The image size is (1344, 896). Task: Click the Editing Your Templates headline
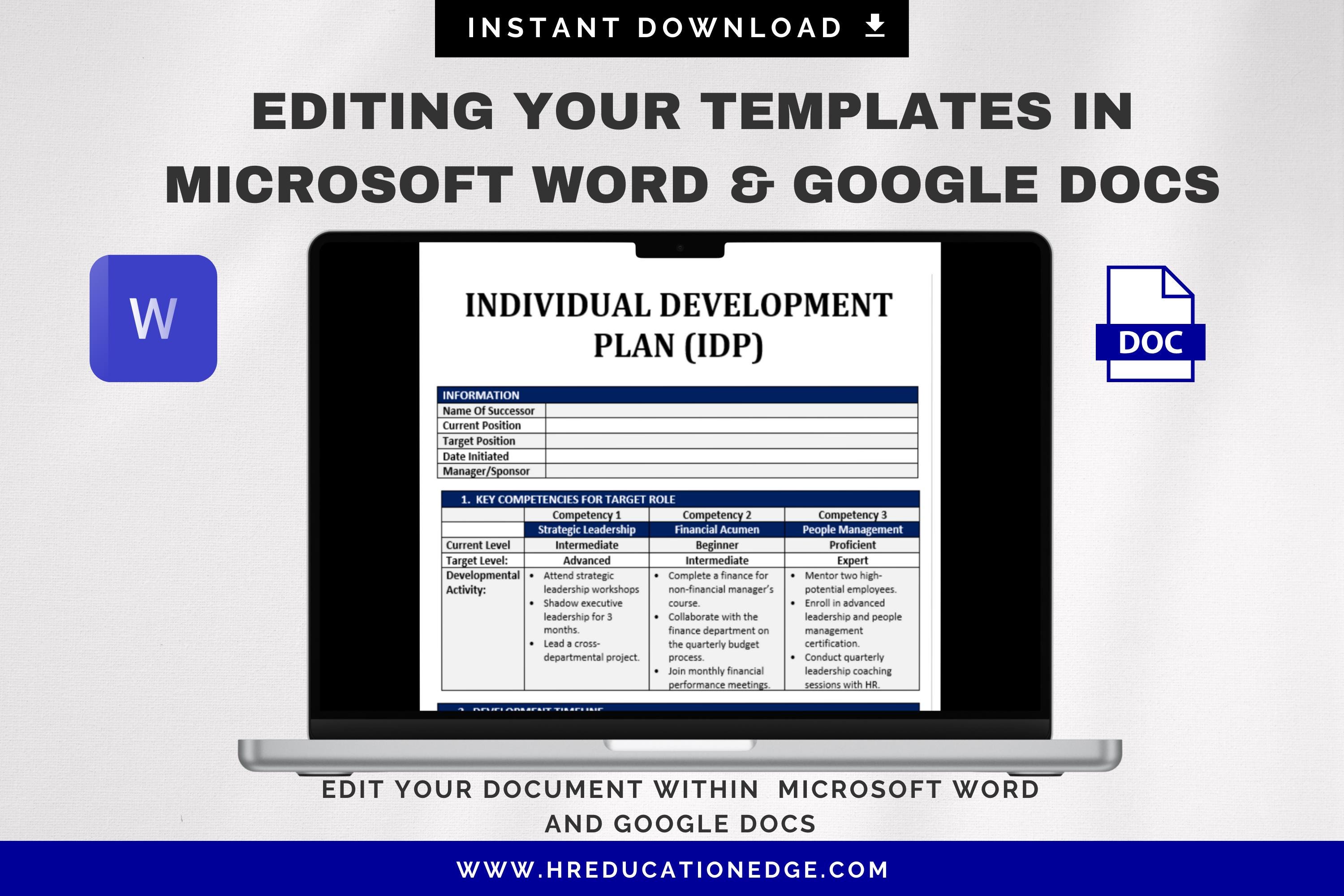point(692,148)
